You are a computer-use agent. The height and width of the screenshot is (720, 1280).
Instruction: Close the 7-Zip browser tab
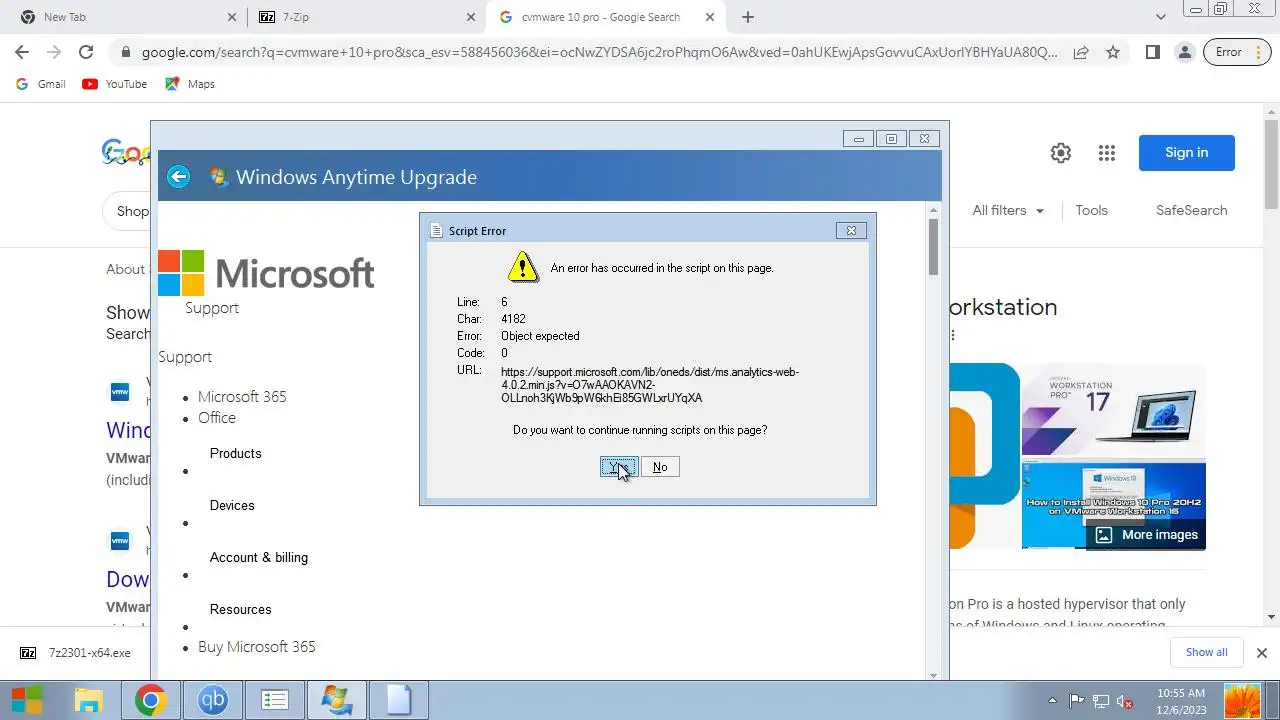[x=471, y=17]
